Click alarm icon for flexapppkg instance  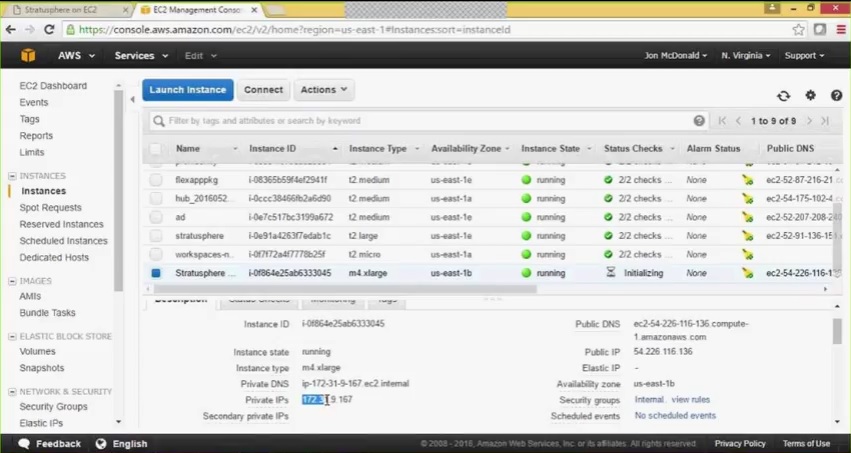[748, 180]
